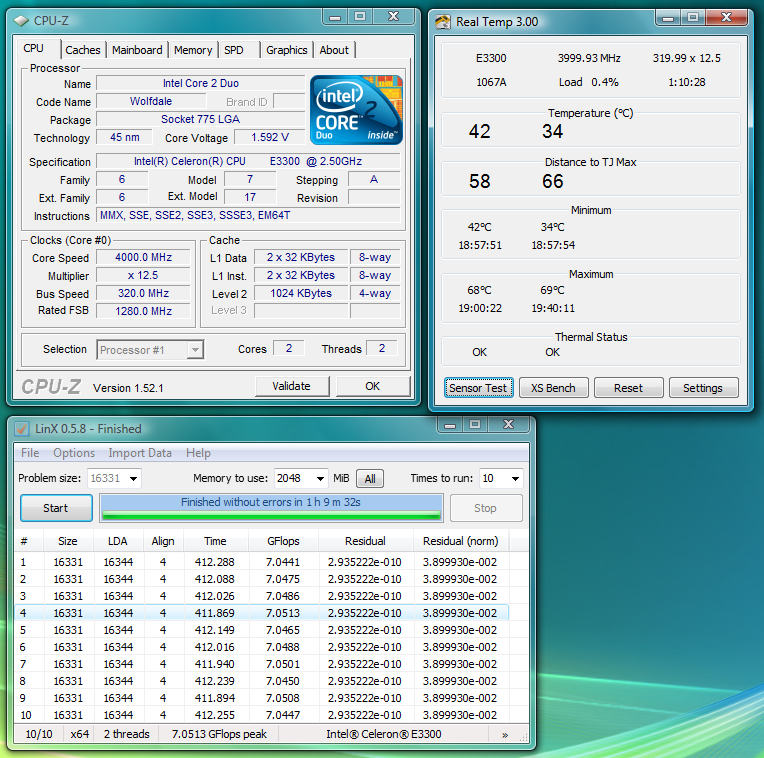
Task: Click the Real Temp title bar icon
Action: (443, 22)
